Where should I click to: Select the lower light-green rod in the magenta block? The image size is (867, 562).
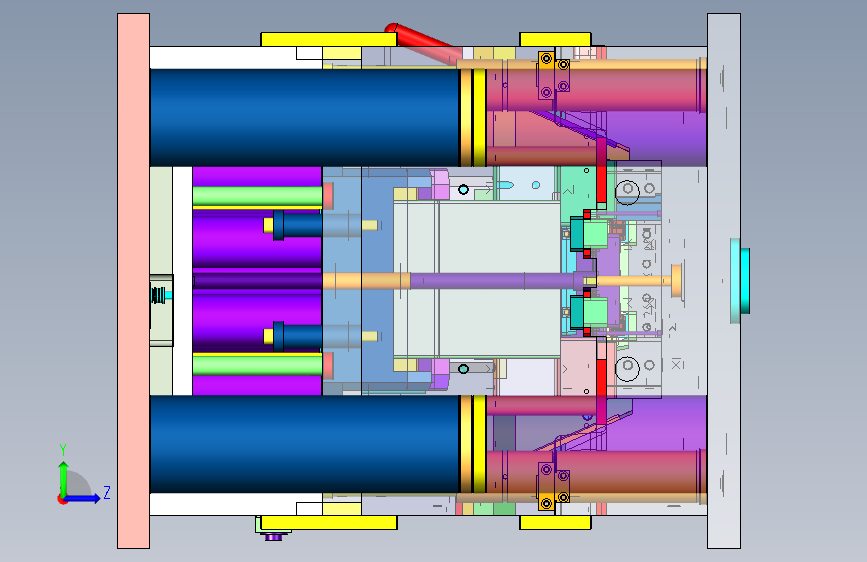258,365
